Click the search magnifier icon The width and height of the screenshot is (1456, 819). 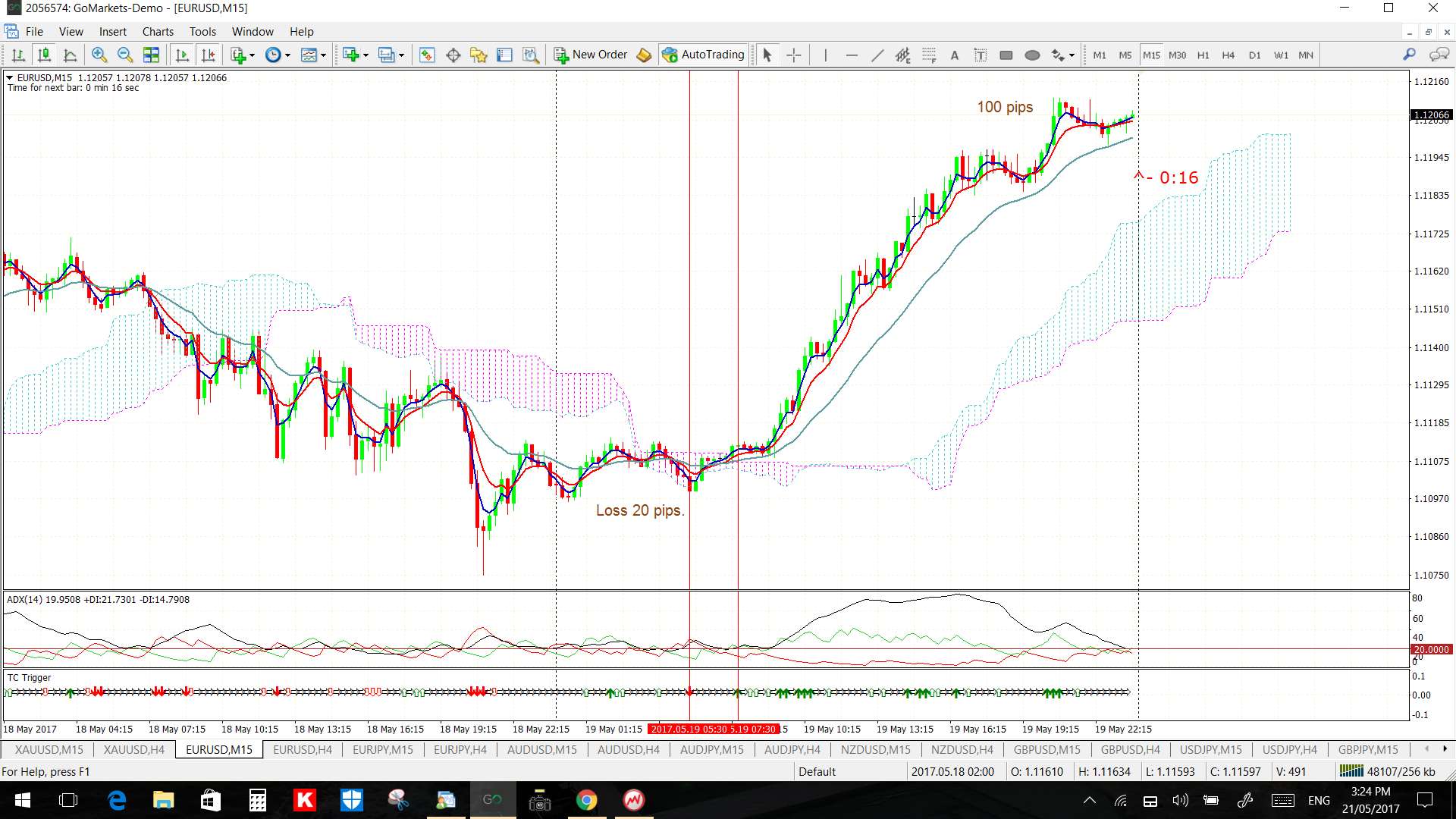pos(1409,55)
